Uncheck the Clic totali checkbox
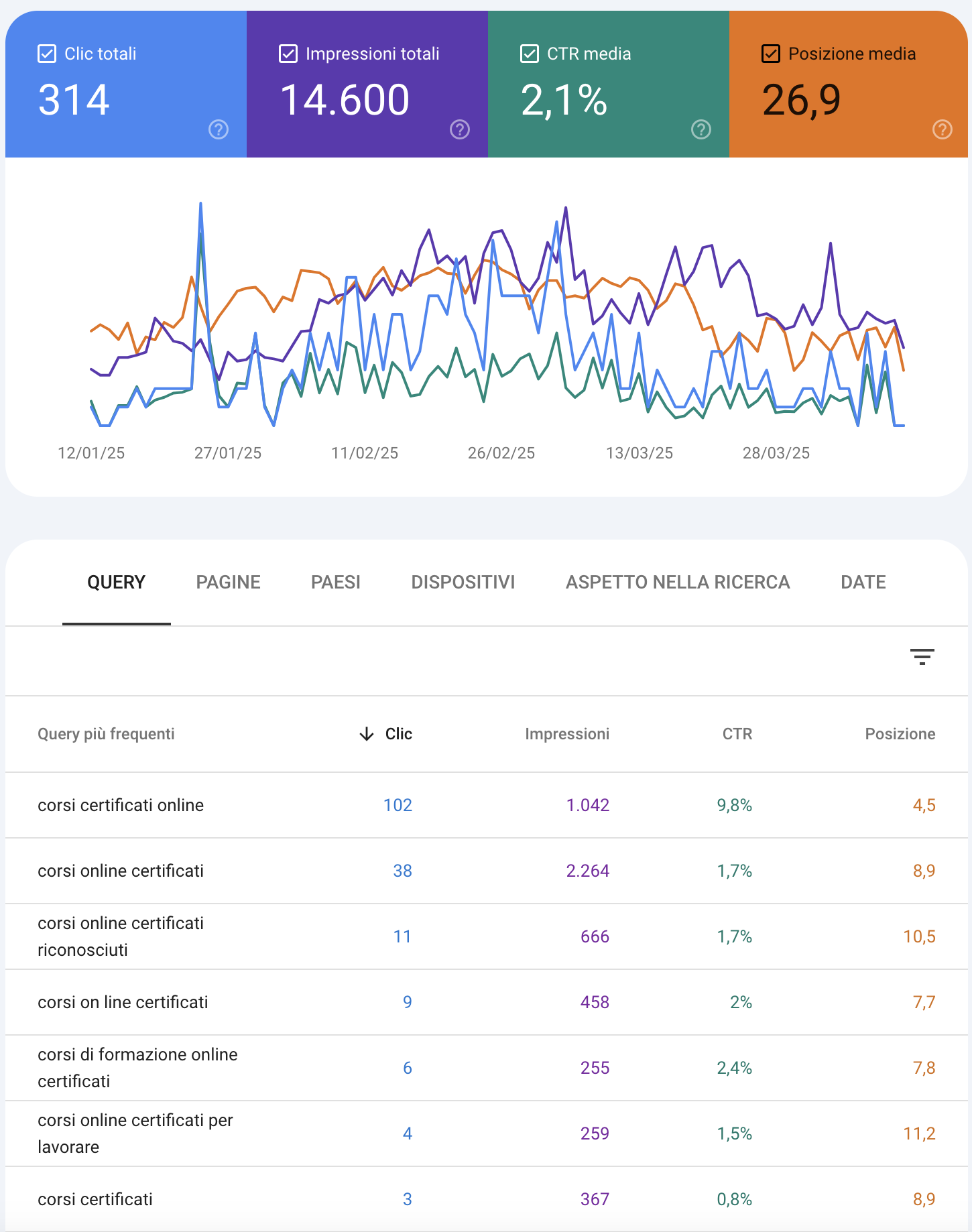This screenshot has width=972, height=1232. [47, 54]
